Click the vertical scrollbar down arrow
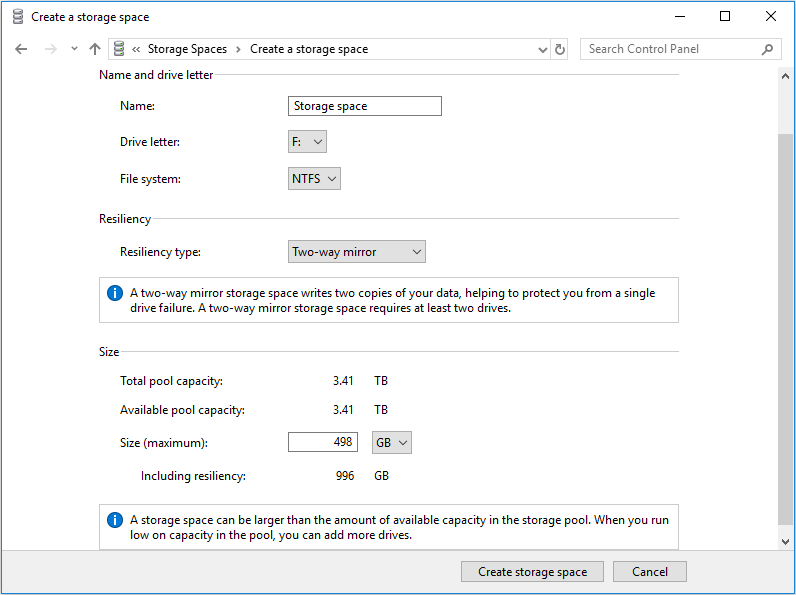 (785, 542)
